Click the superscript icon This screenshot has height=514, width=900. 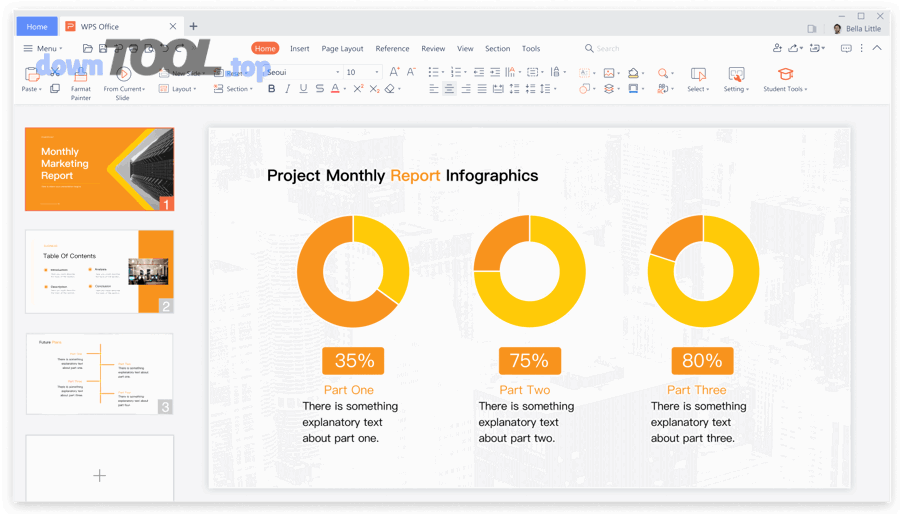[x=358, y=89]
